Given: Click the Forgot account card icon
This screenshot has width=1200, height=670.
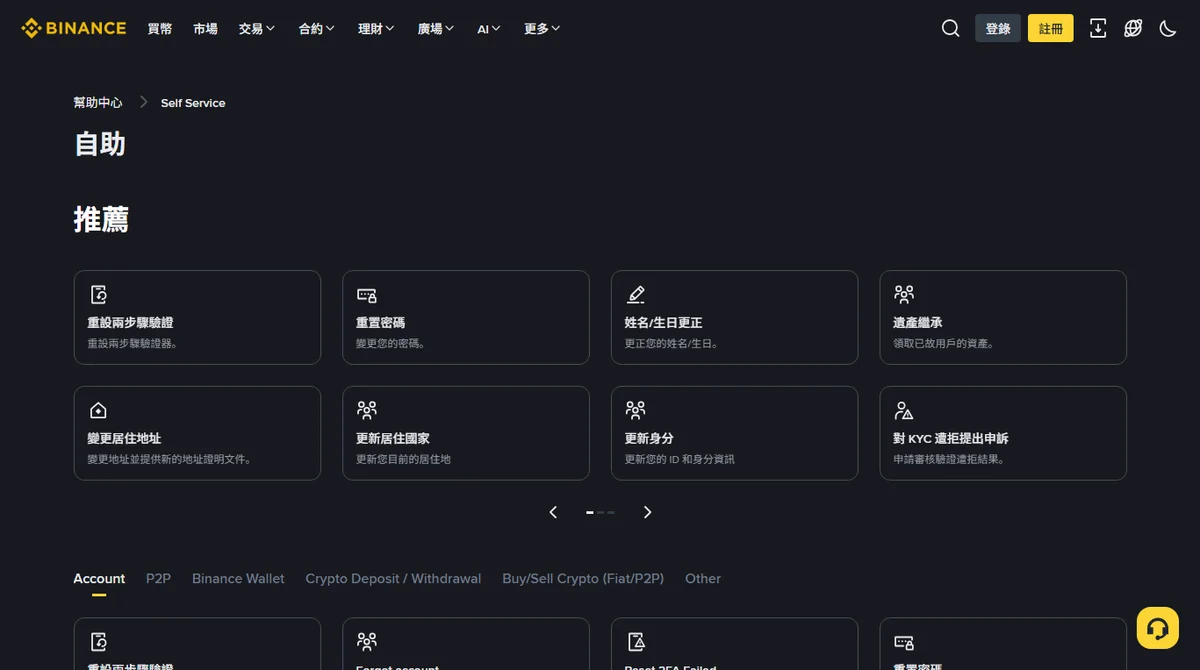Looking at the screenshot, I should (367, 642).
